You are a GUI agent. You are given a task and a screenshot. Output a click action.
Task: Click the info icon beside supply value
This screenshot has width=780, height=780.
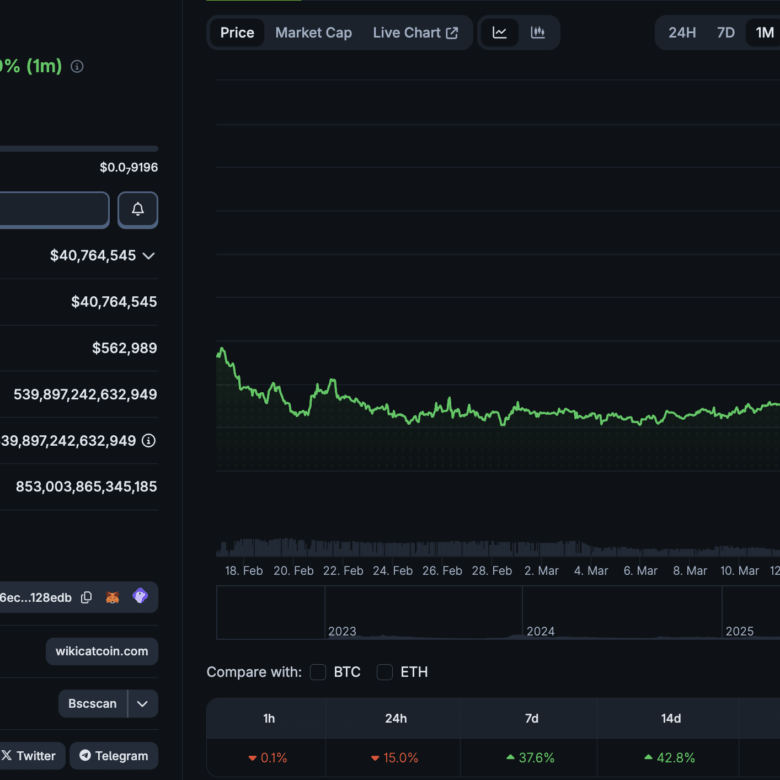[x=149, y=441]
